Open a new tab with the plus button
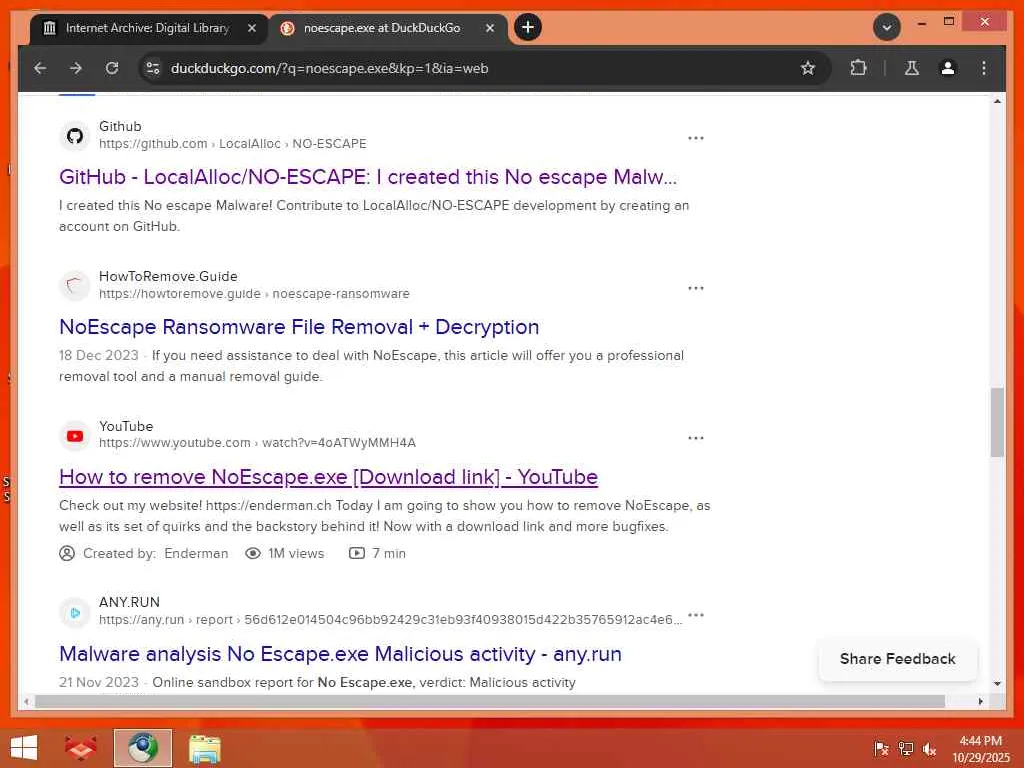 tap(528, 27)
